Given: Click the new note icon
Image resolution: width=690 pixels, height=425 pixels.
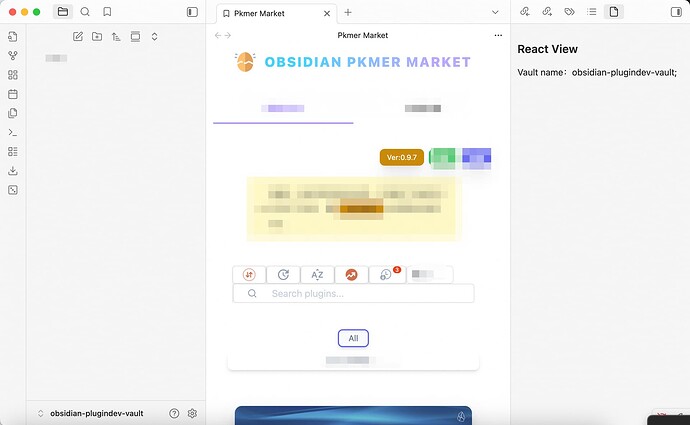Looking at the screenshot, I should (78, 37).
